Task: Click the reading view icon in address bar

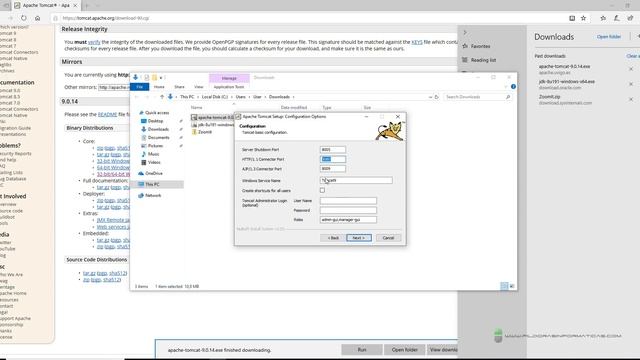Action: [572, 18]
